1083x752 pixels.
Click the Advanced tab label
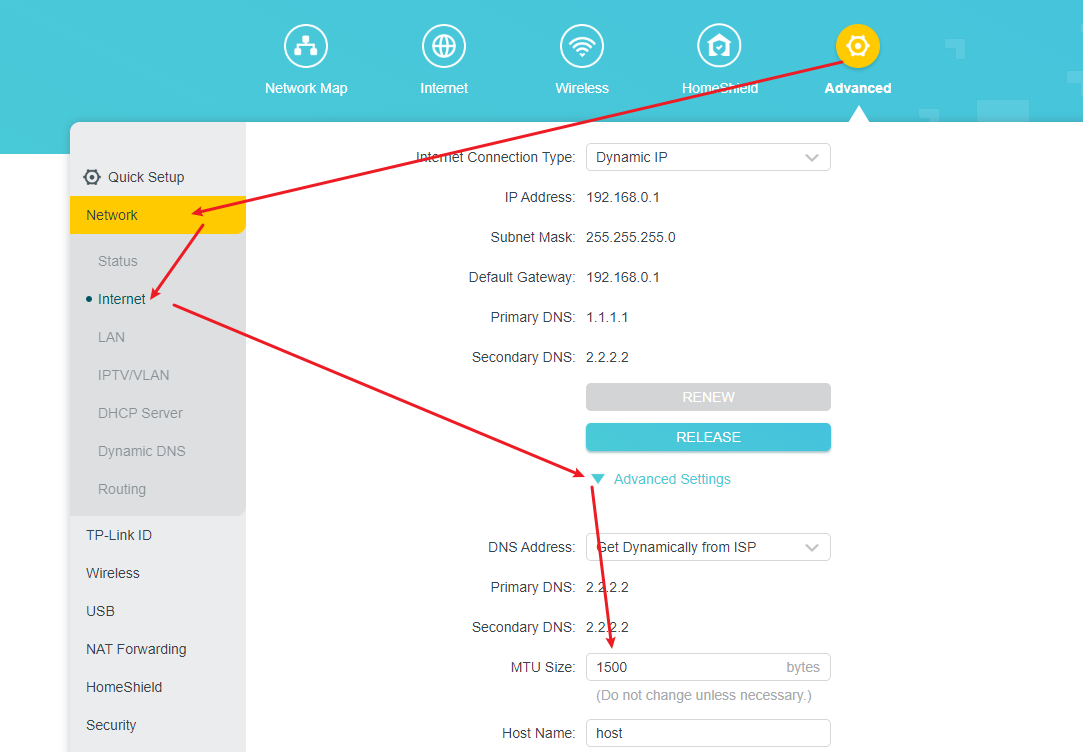click(x=858, y=88)
